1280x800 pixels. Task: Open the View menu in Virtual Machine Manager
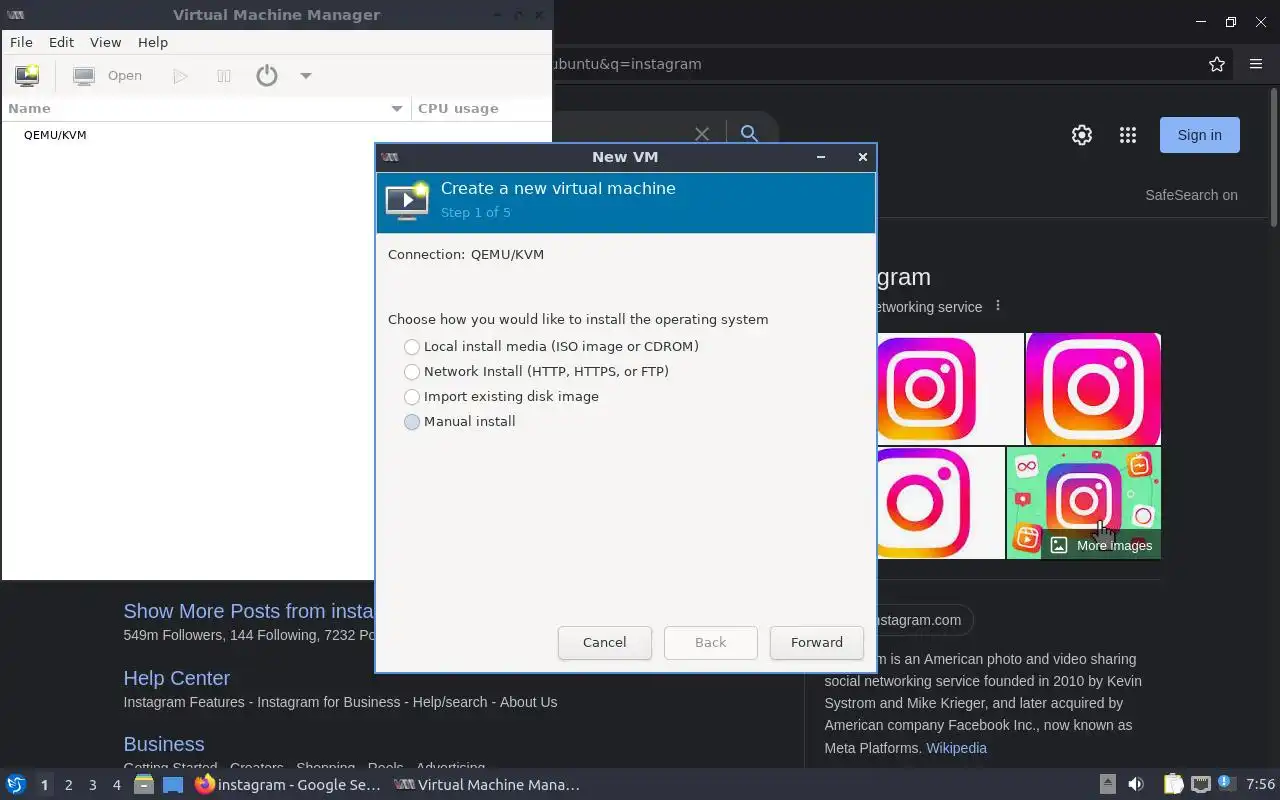(x=105, y=42)
